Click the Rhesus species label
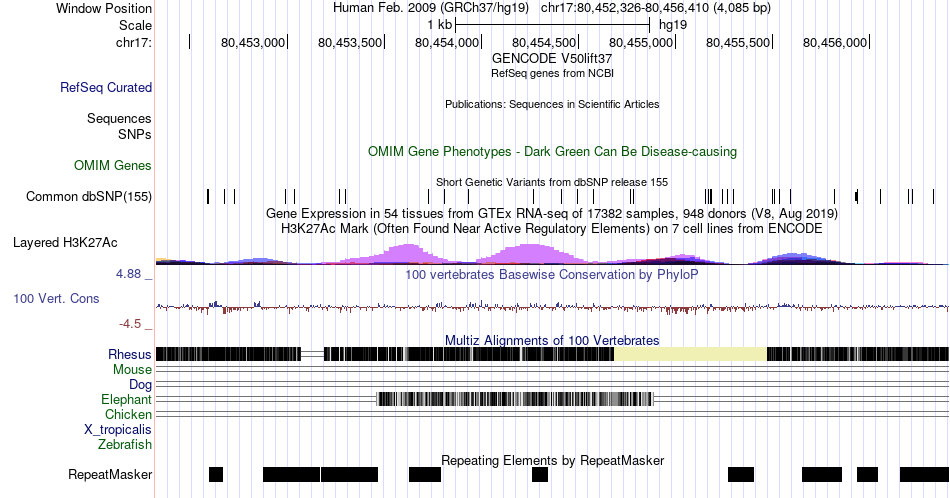The height and width of the screenshot is (498, 950). tap(130, 354)
